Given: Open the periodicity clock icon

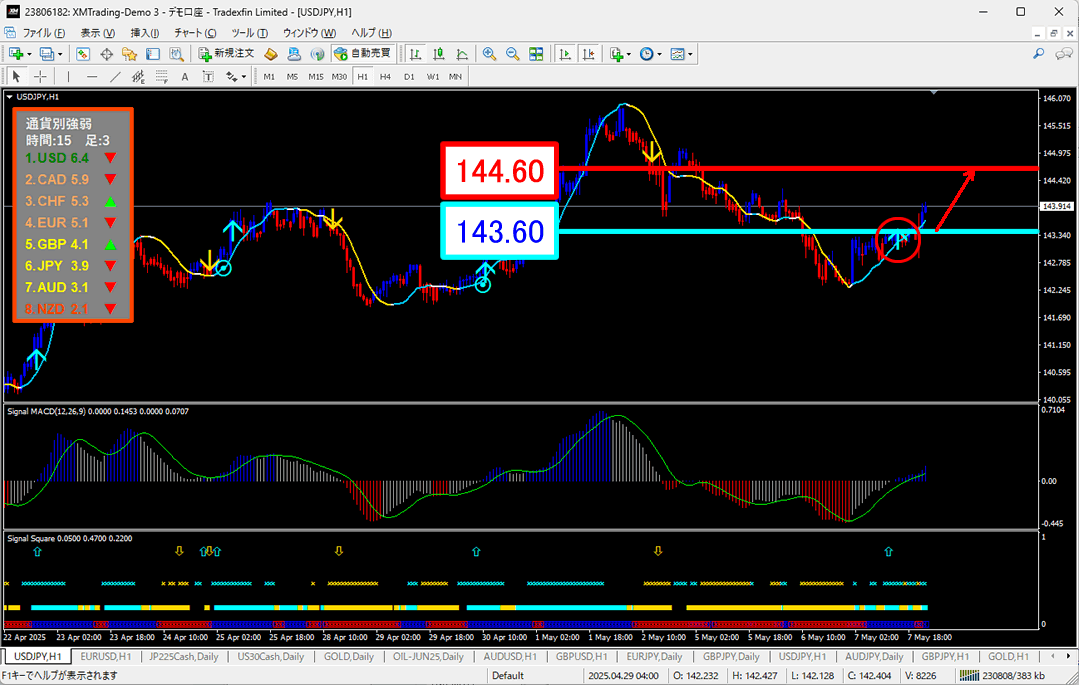Looking at the screenshot, I should tap(646, 54).
